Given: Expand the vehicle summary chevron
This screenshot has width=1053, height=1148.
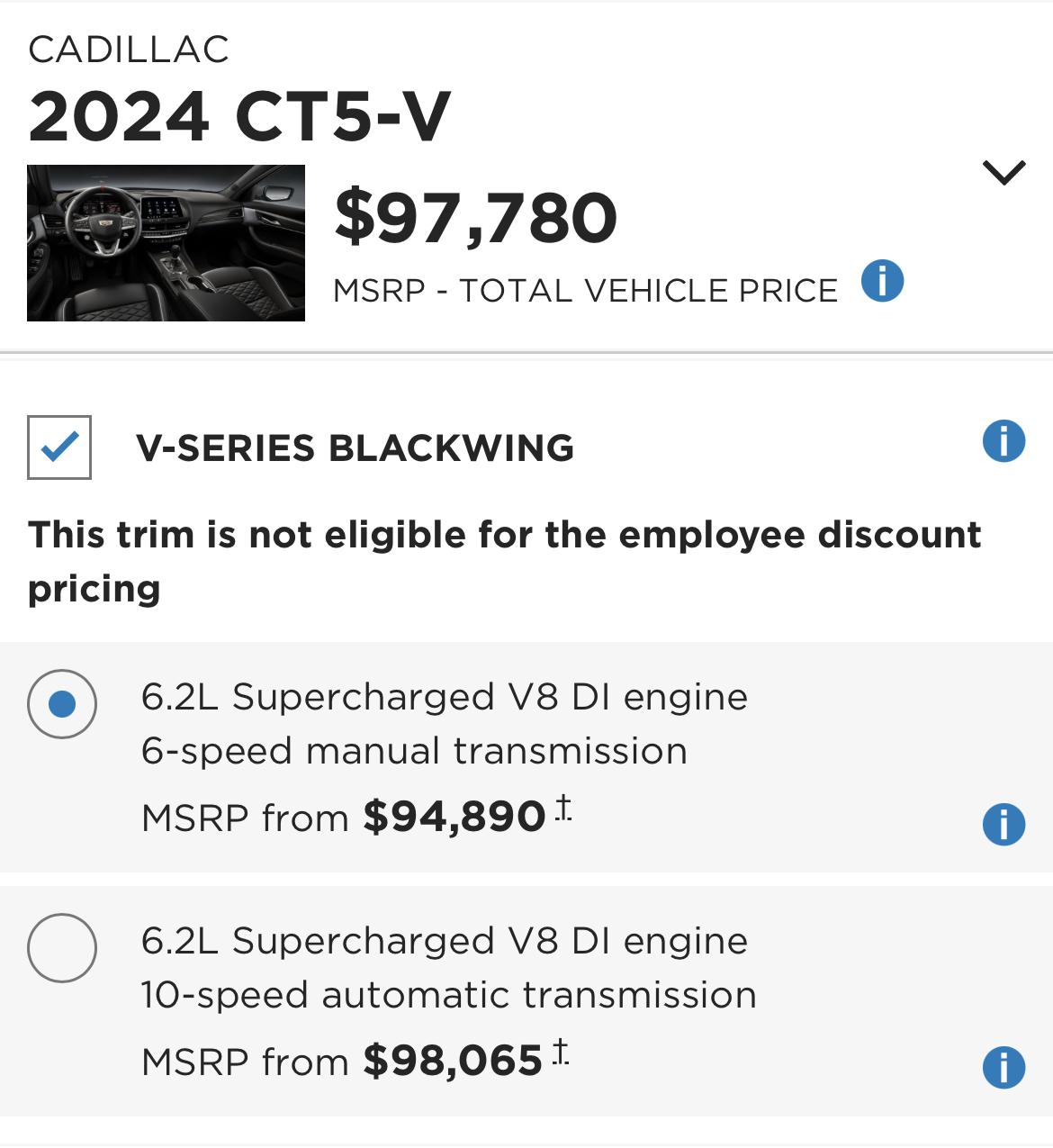Looking at the screenshot, I should pyautogui.click(x=1004, y=172).
